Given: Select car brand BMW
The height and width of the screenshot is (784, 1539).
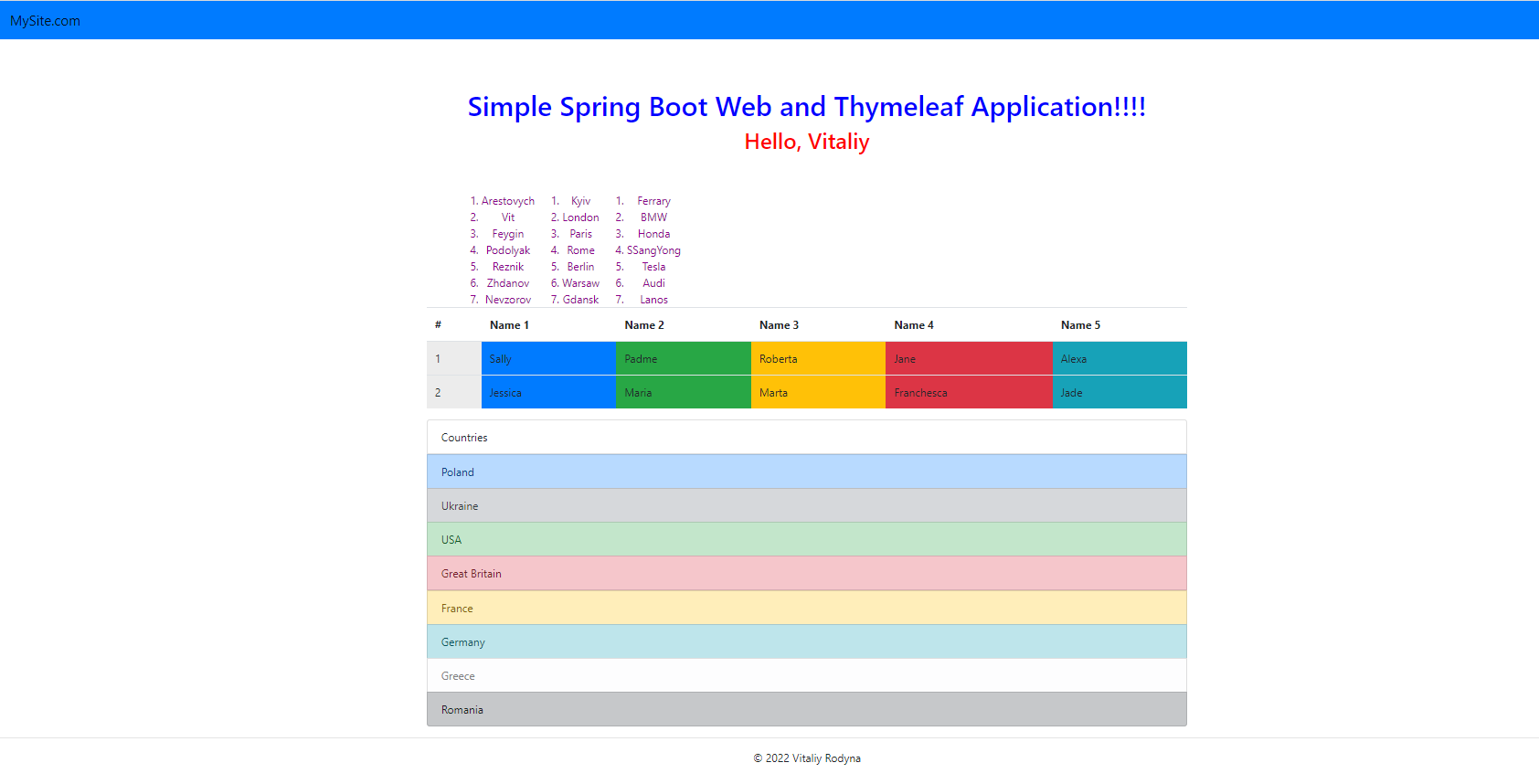Looking at the screenshot, I should 653,217.
